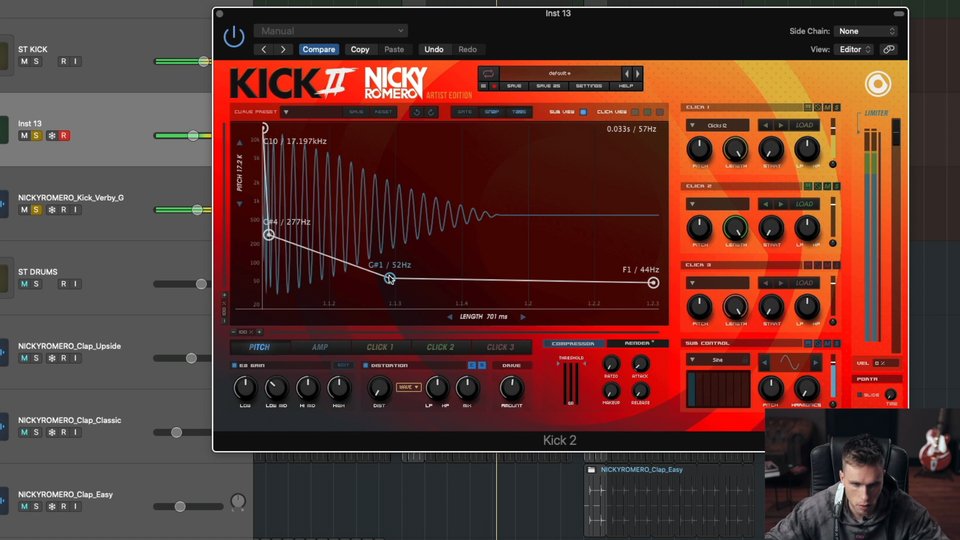The image size is (960, 540).
Task: Adjust the NICKYROMERO_Clap_Classic volume fader
Action: (176, 432)
